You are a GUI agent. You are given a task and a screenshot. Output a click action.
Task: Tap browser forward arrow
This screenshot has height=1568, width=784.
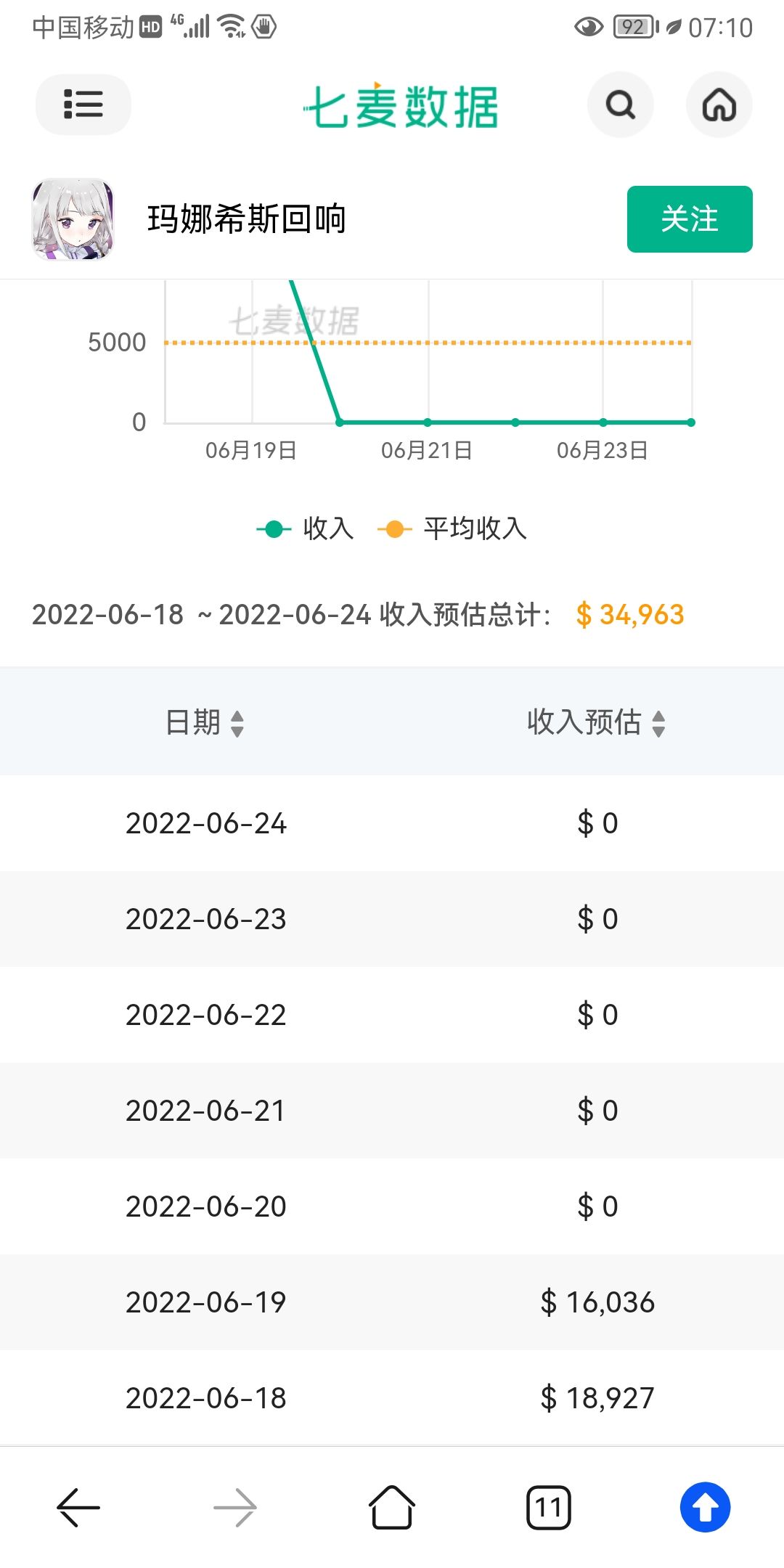[x=235, y=1508]
